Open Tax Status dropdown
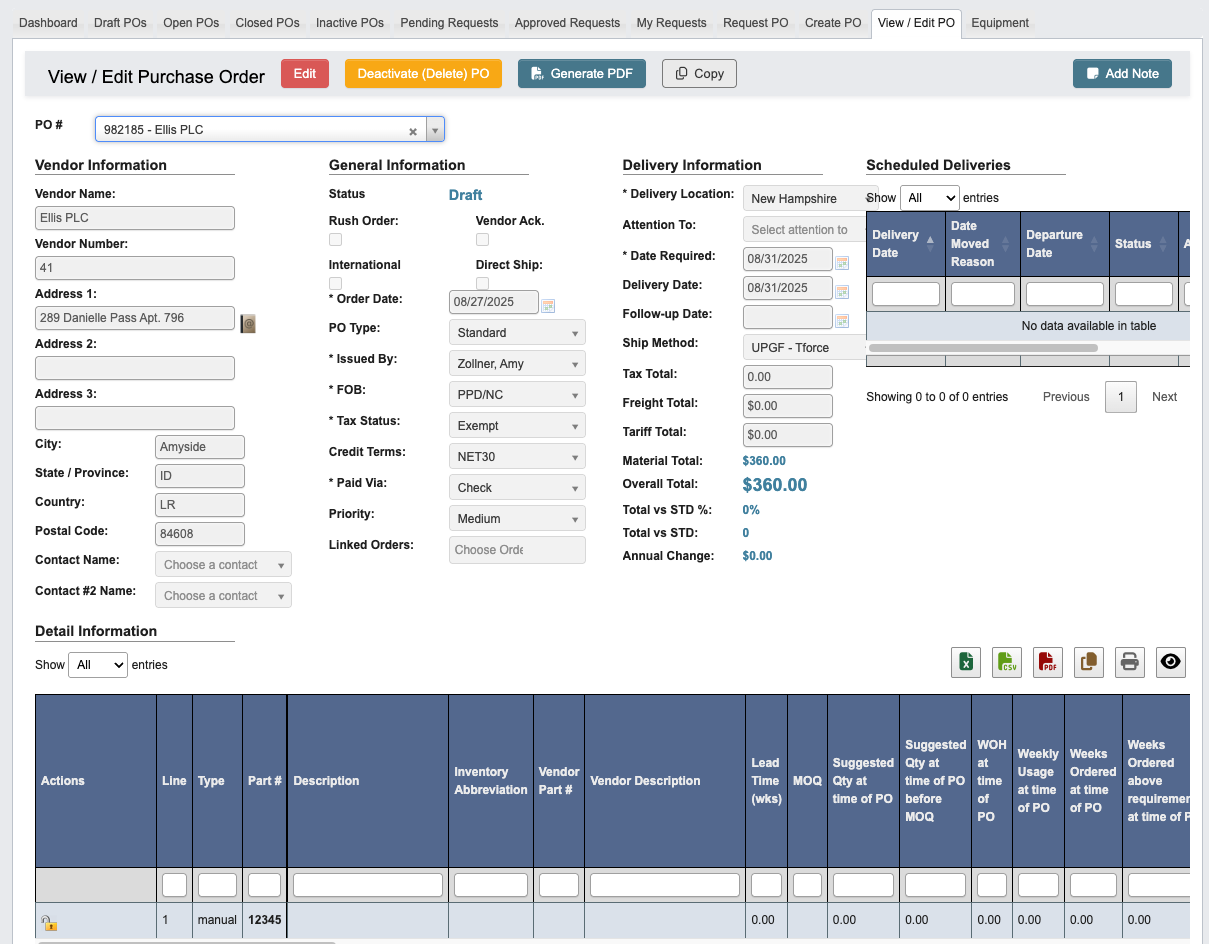 click(x=517, y=426)
